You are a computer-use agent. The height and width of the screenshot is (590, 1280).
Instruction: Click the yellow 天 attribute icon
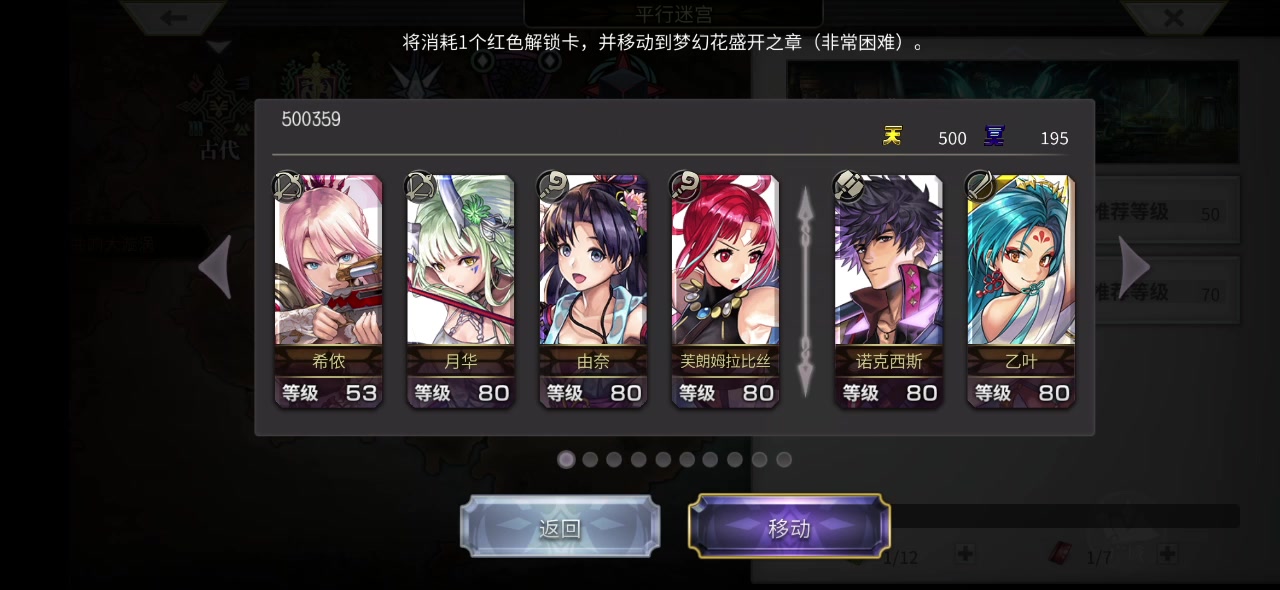coord(892,136)
